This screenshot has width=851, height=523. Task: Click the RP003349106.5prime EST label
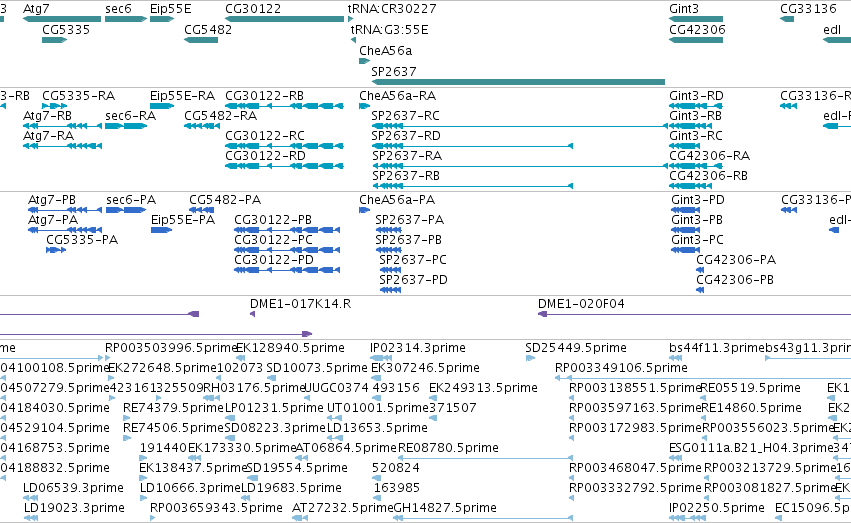pyautogui.click(x=621, y=368)
